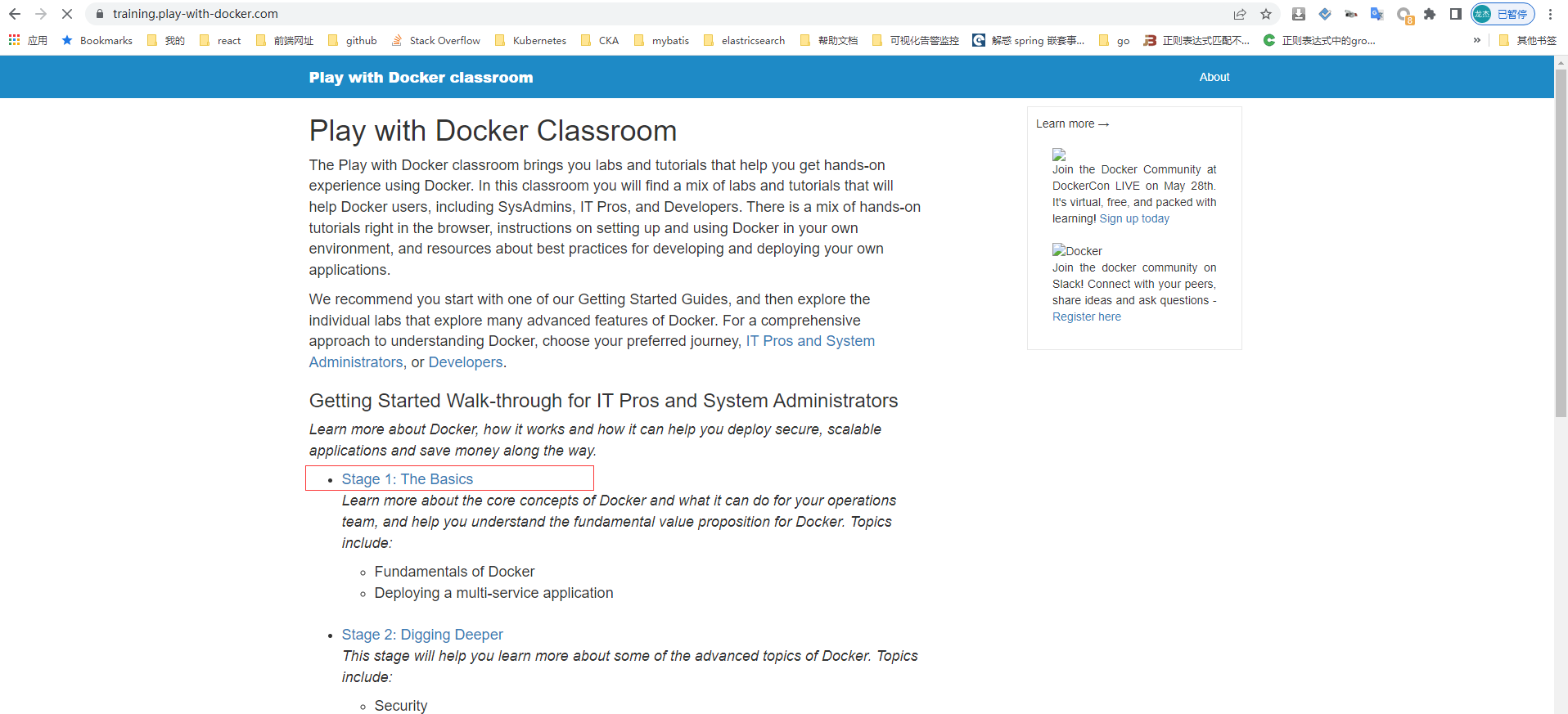The image size is (1568, 714).
Task: Follow the Stage 2: Digging Deeper link
Action: tap(421, 635)
